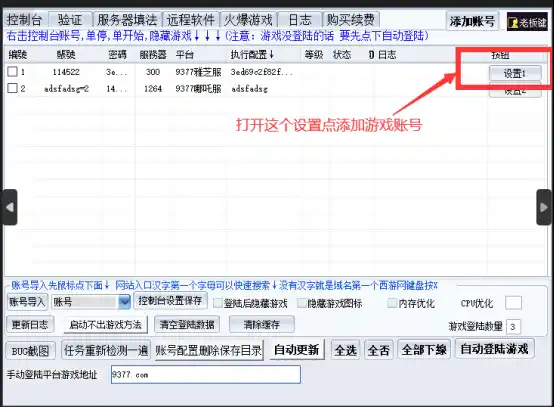Click the 清除缓存 button
554x407 pixels.
click(262, 324)
